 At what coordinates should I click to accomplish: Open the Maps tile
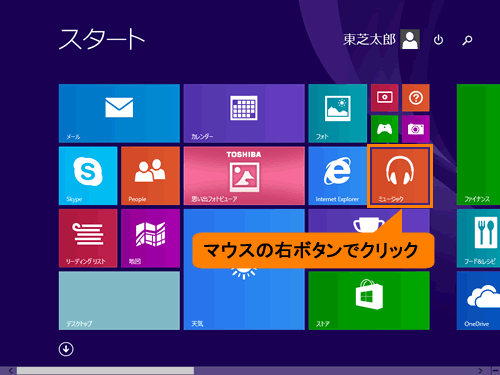click(x=150, y=238)
